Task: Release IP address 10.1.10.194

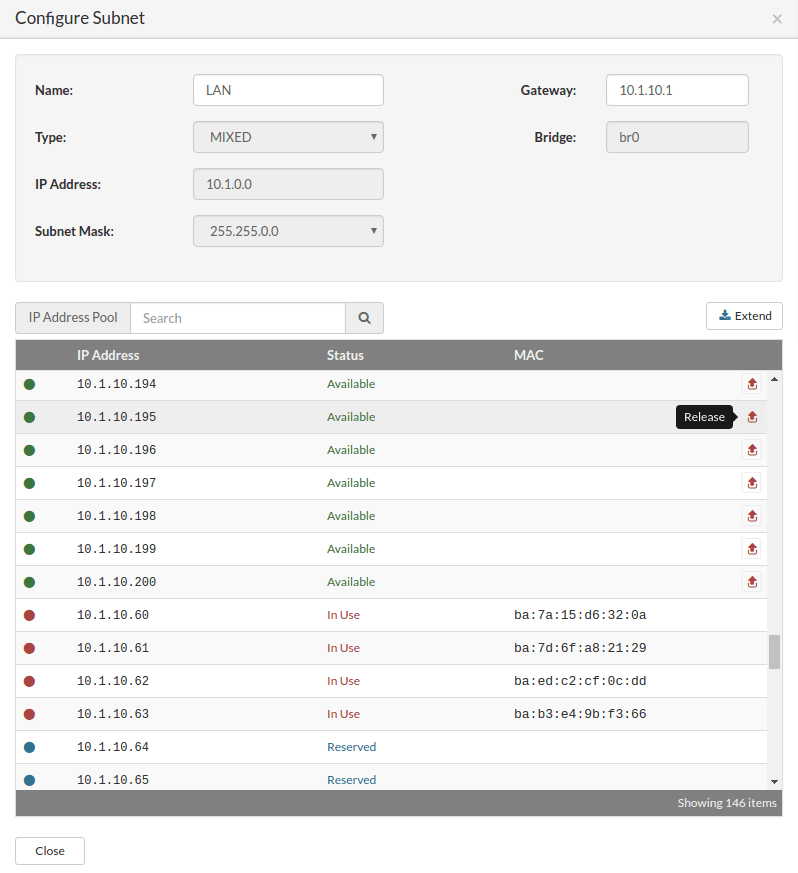Action: tap(752, 384)
